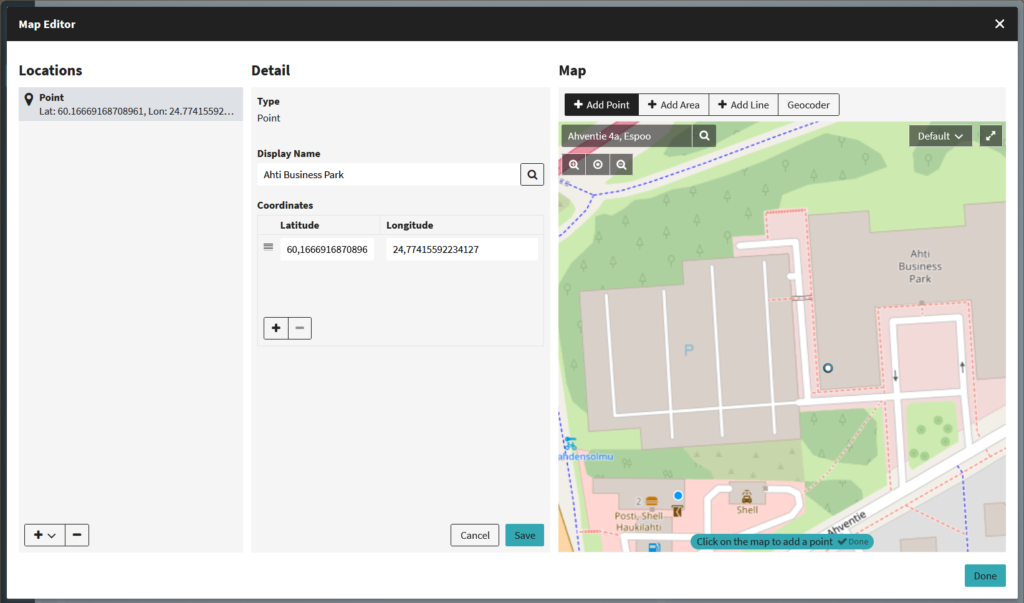
Task: Add a coordinate row with plus button
Action: [x=276, y=328]
